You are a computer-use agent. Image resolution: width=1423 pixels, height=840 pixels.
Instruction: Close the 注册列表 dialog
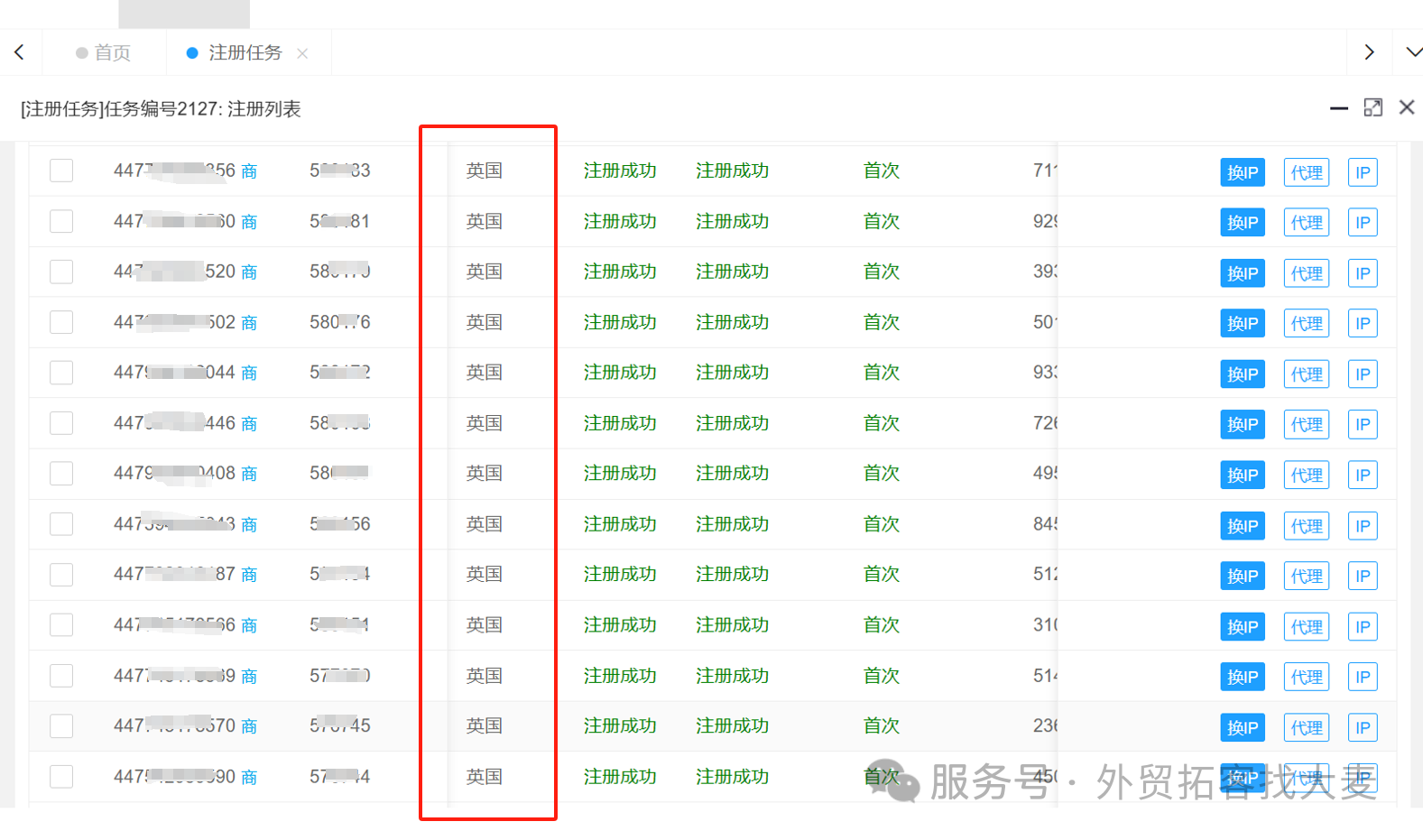click(1407, 107)
